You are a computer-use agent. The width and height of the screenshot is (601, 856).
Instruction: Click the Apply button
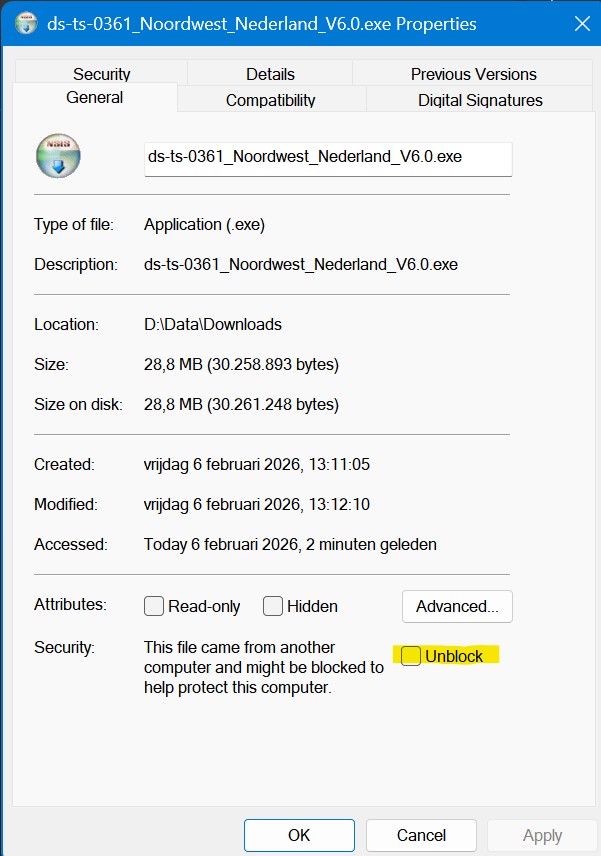coord(542,835)
